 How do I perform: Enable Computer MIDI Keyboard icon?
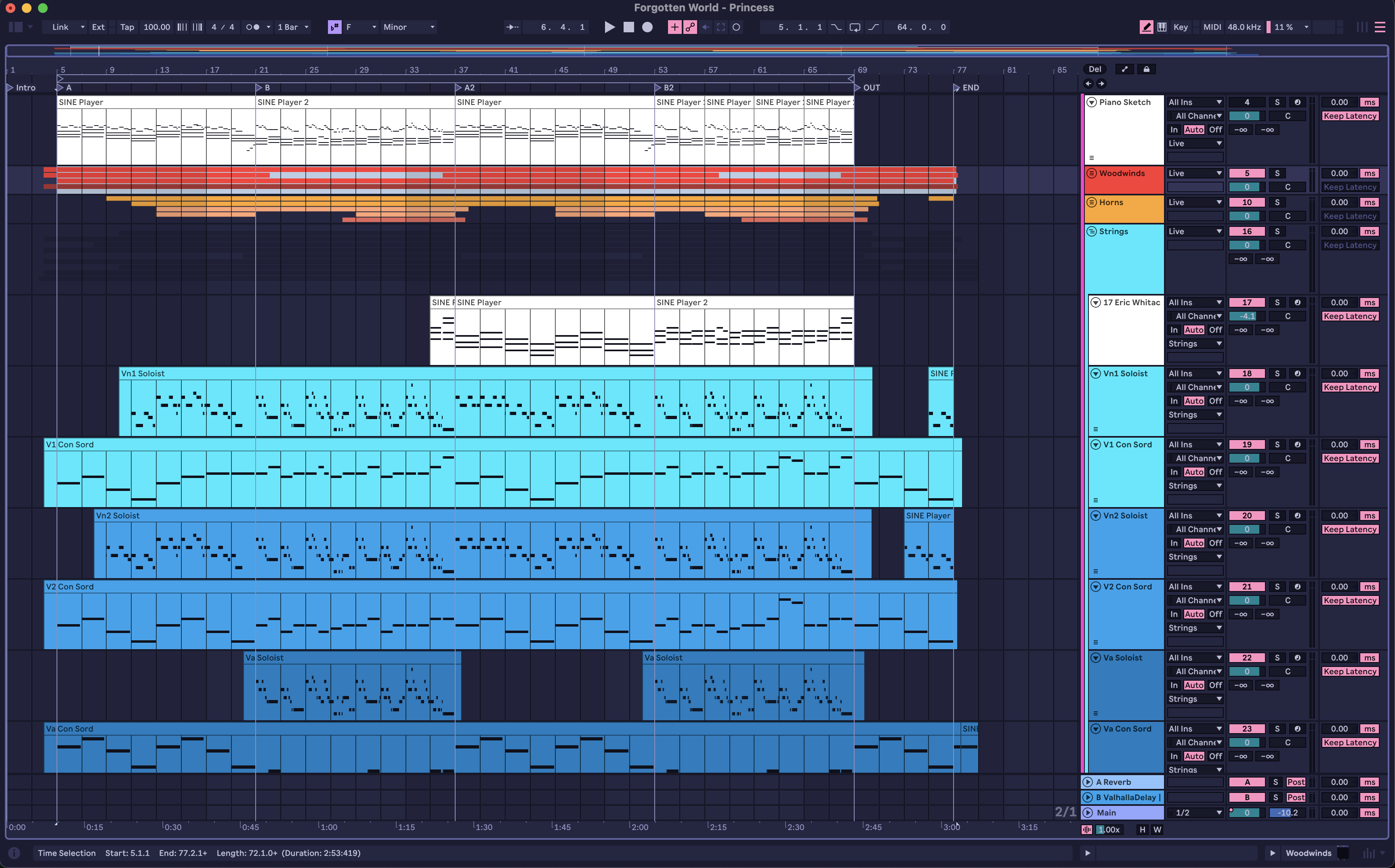click(1162, 27)
